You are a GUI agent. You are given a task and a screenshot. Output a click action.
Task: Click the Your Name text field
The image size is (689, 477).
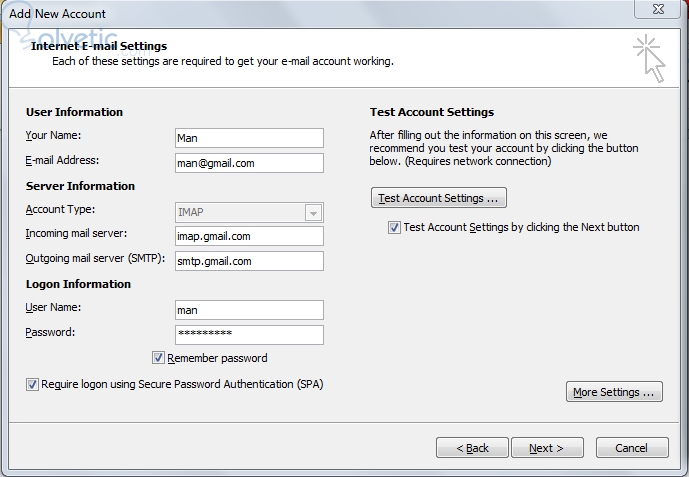tap(249, 138)
